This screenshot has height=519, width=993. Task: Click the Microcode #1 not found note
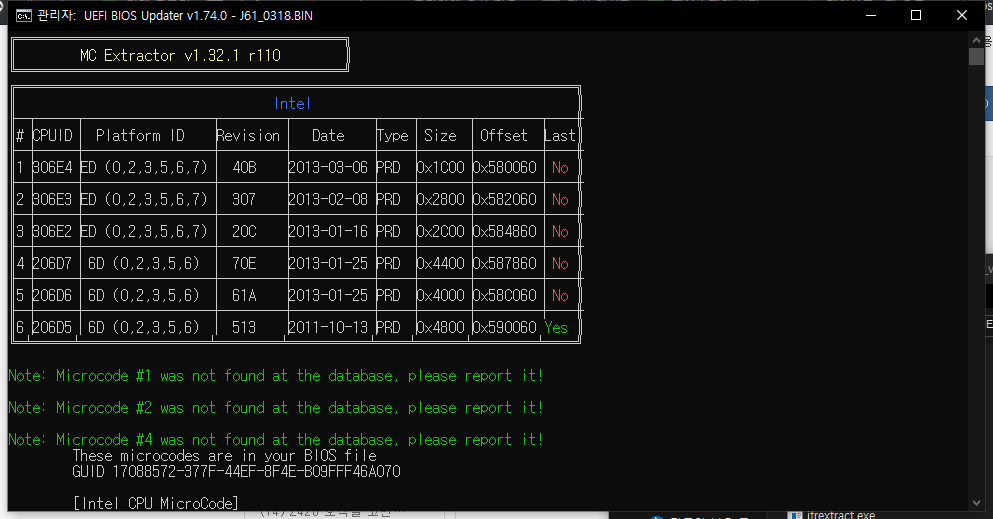[x=276, y=375]
